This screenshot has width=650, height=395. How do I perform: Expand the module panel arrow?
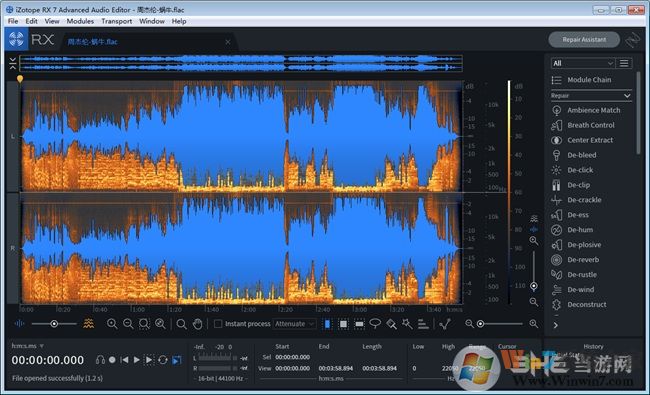555,325
